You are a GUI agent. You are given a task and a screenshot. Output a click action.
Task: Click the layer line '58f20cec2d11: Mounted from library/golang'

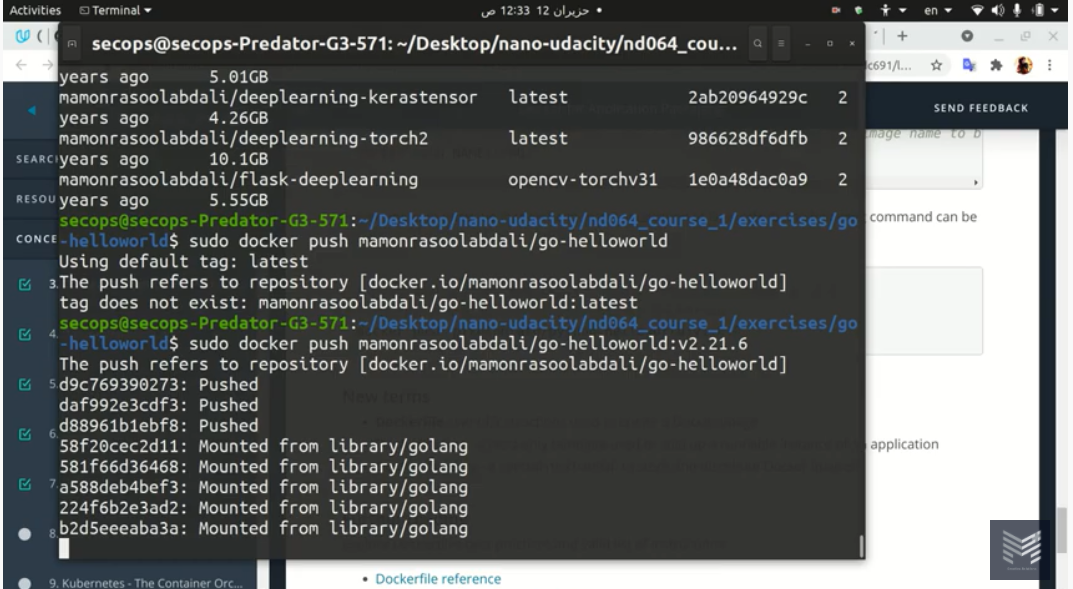[x=263, y=446]
